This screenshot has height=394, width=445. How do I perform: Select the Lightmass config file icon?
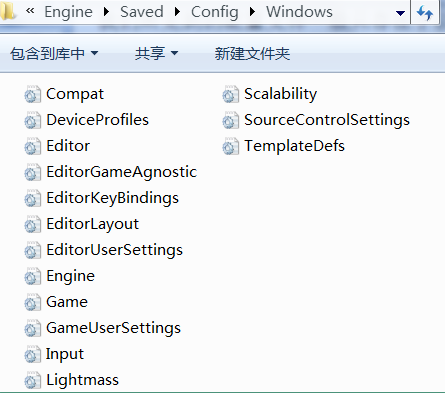click(32, 380)
